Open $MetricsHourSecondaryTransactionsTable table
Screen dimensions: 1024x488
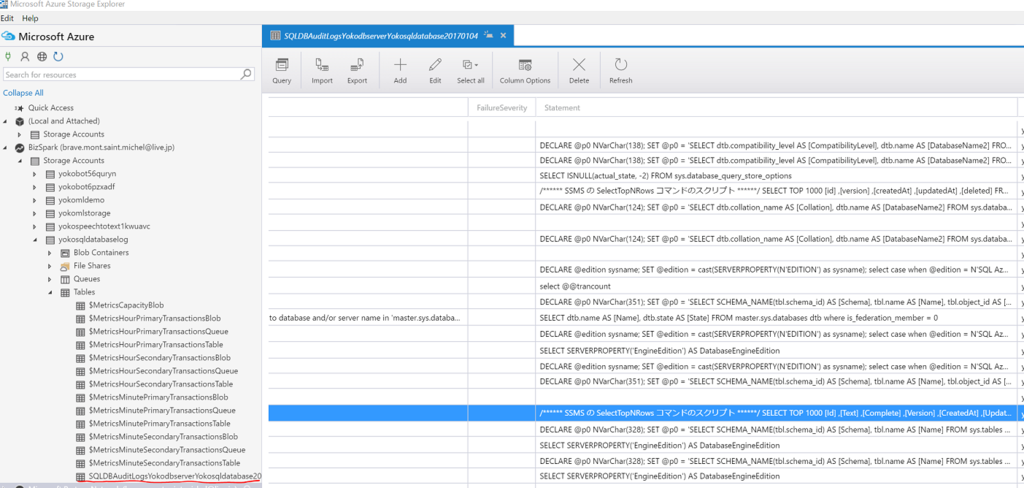coord(161,384)
